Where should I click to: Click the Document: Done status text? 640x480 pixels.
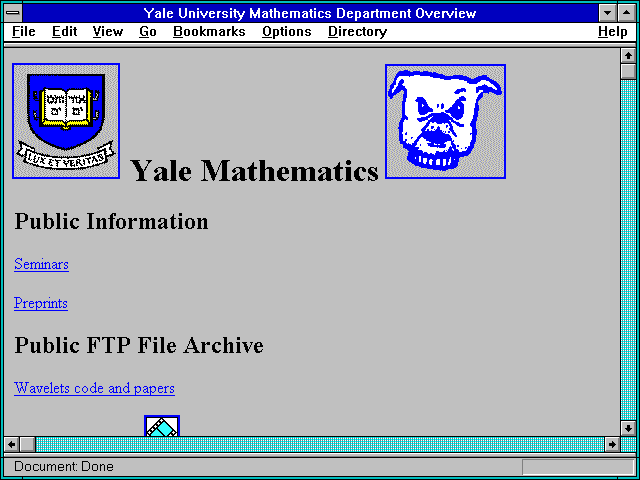point(64,466)
